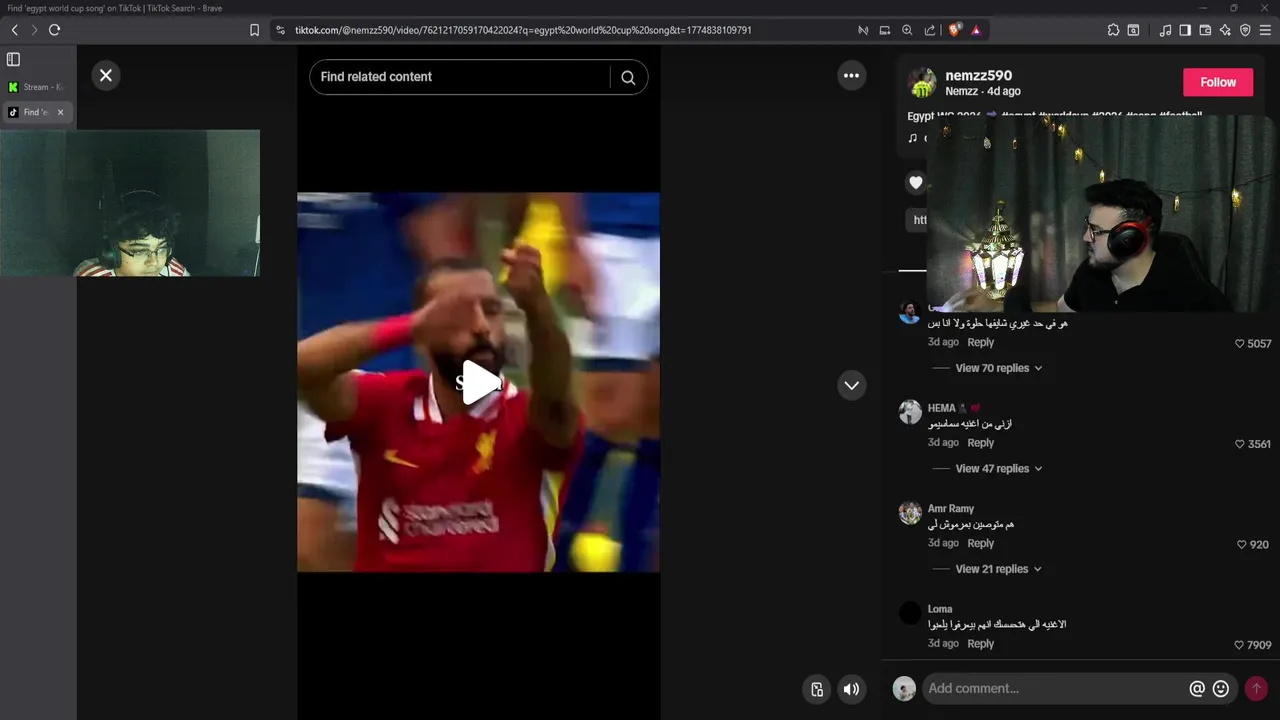Reply to Amr Ramy's comment
The height and width of the screenshot is (720, 1280).
[980, 543]
